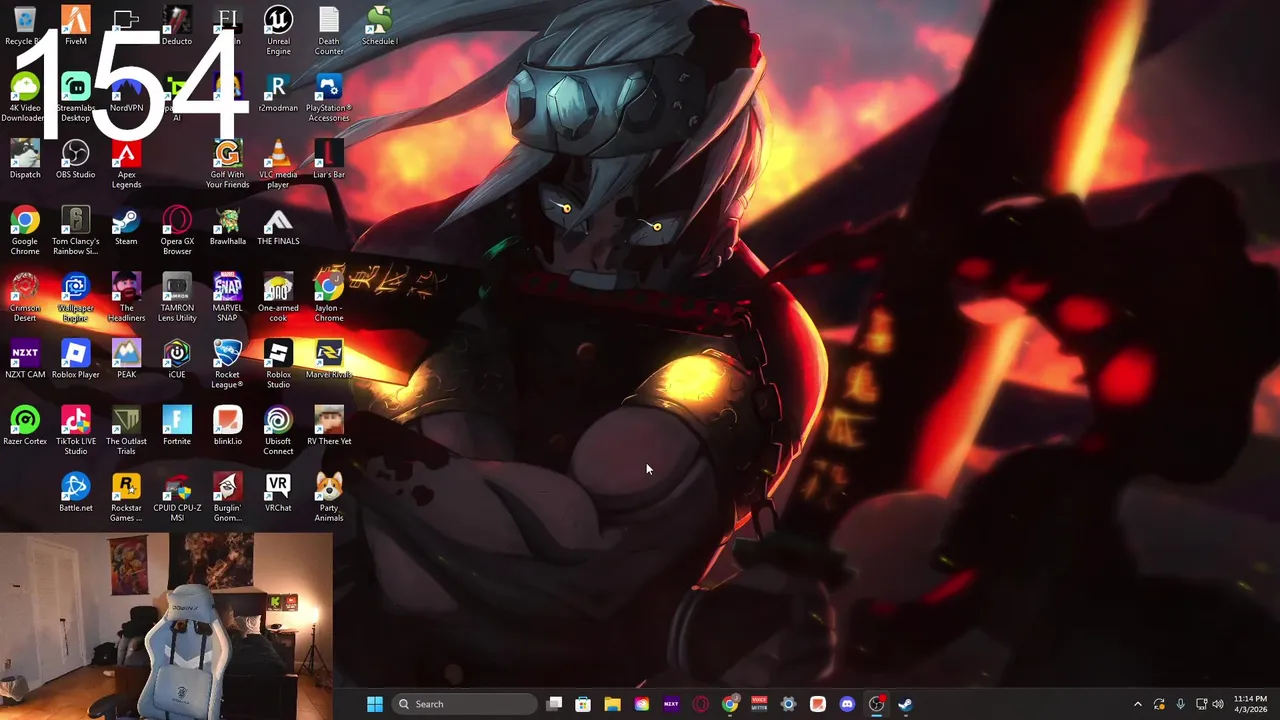
Task: Open the iCUE desktop shortcut
Action: click(x=177, y=360)
